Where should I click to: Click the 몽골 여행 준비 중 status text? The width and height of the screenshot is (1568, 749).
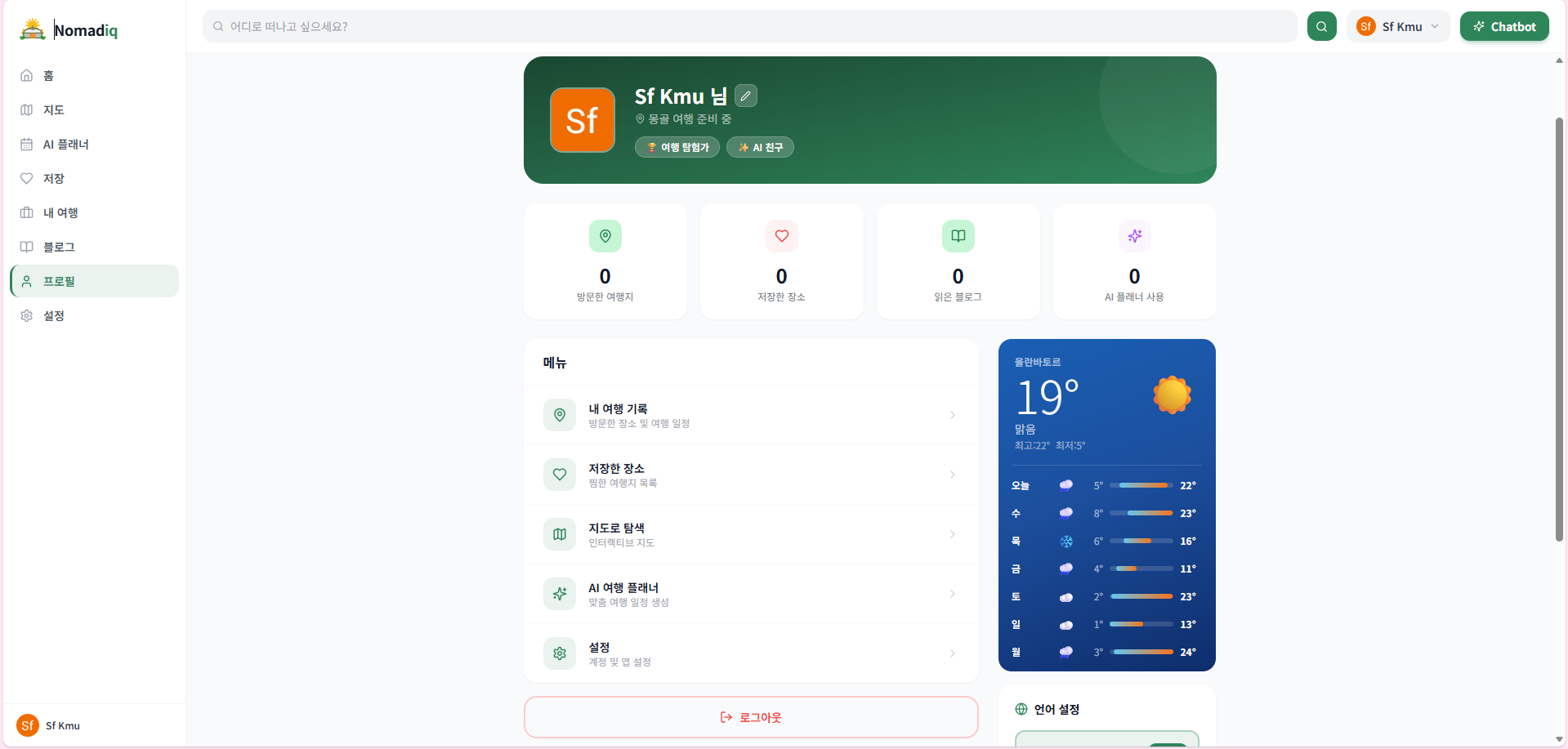click(690, 119)
